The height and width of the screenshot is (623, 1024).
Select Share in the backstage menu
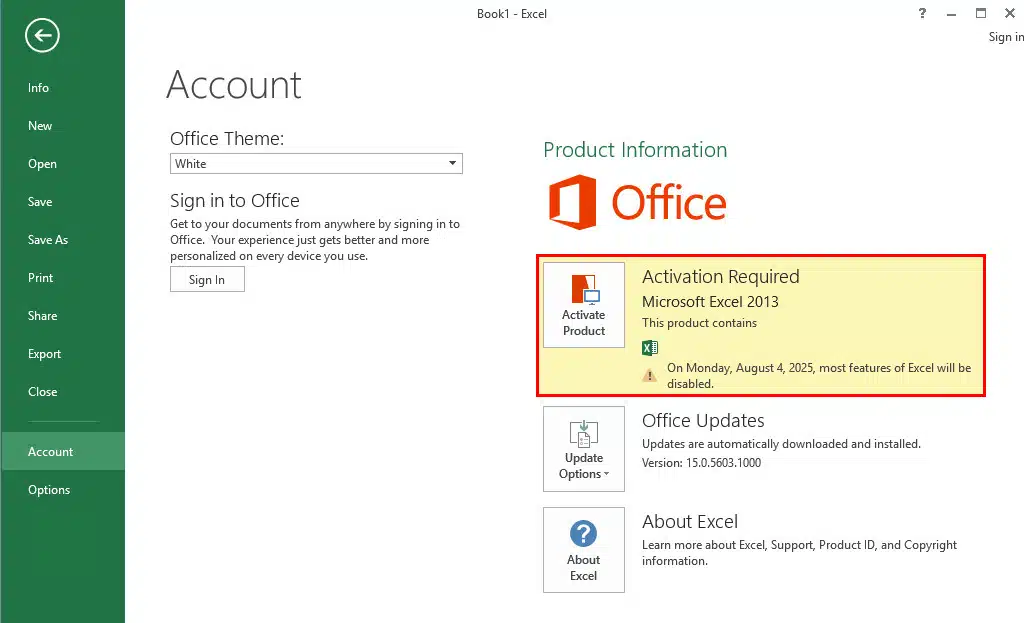click(42, 316)
